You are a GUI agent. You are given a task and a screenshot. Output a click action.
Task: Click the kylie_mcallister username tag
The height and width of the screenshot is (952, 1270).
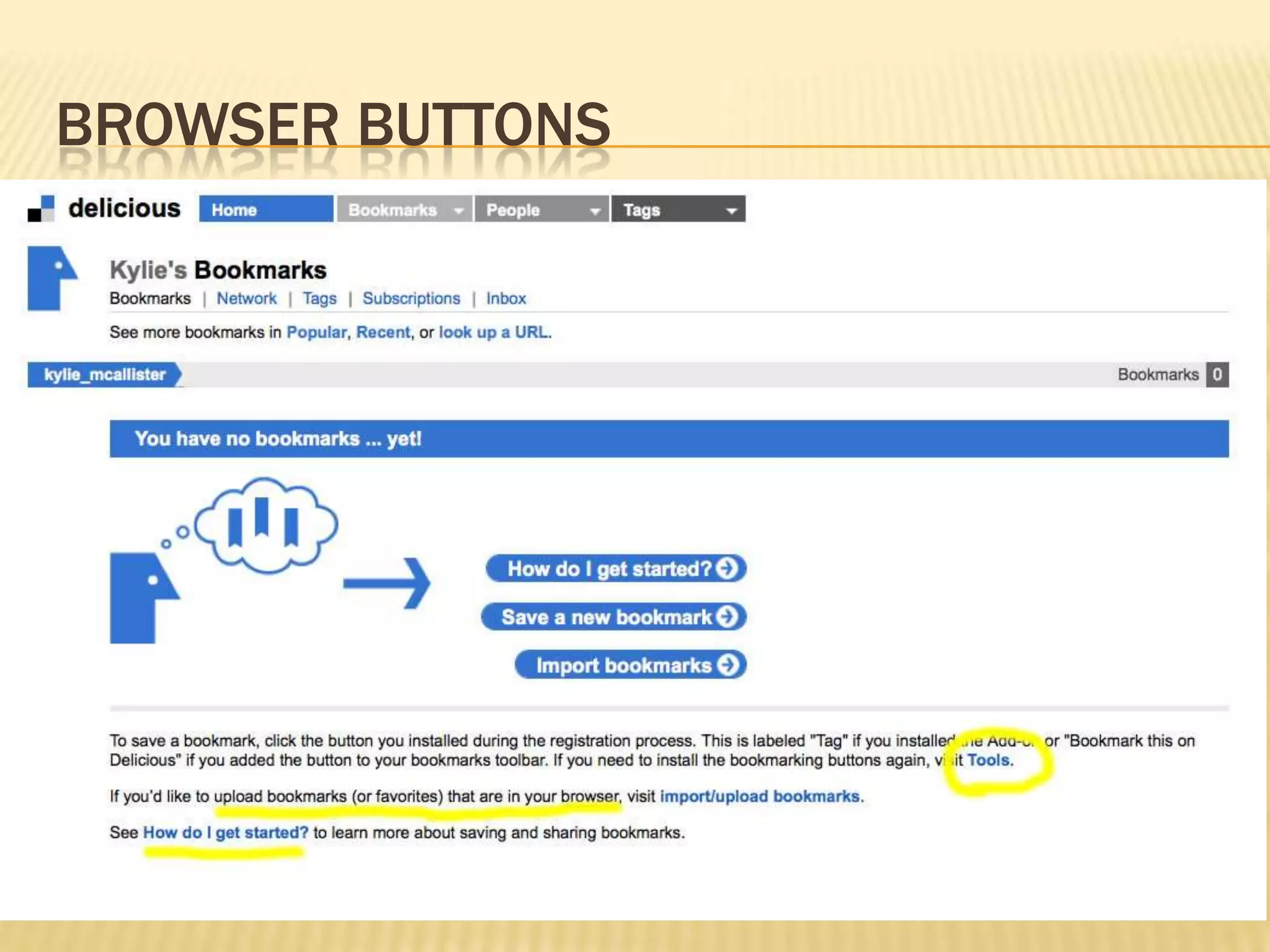pyautogui.click(x=105, y=374)
